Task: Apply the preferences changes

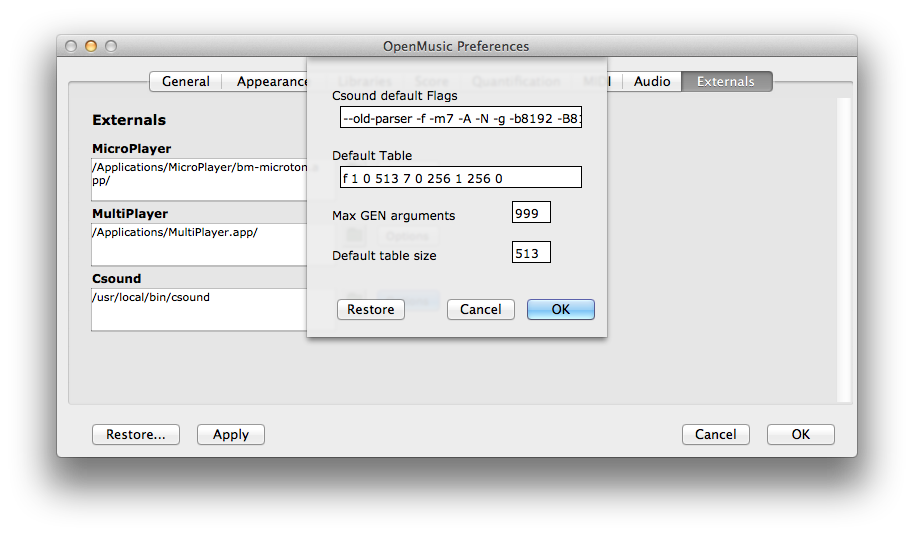Action: tap(231, 434)
